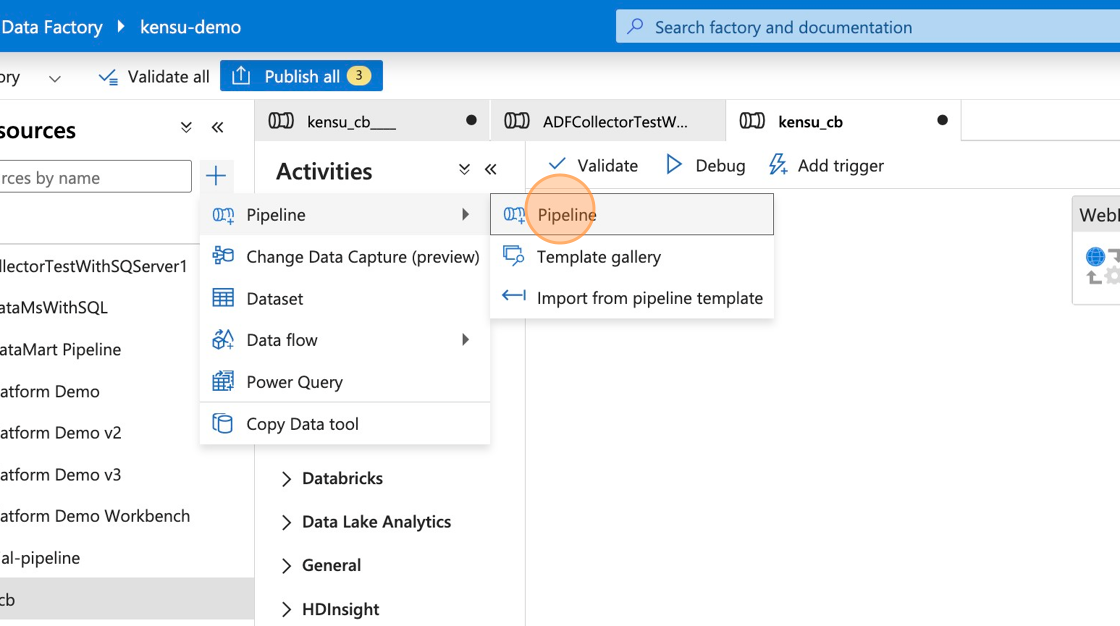Screen dimensions: 1120x626
Task: Click the Publish all button
Action: (x=301, y=76)
